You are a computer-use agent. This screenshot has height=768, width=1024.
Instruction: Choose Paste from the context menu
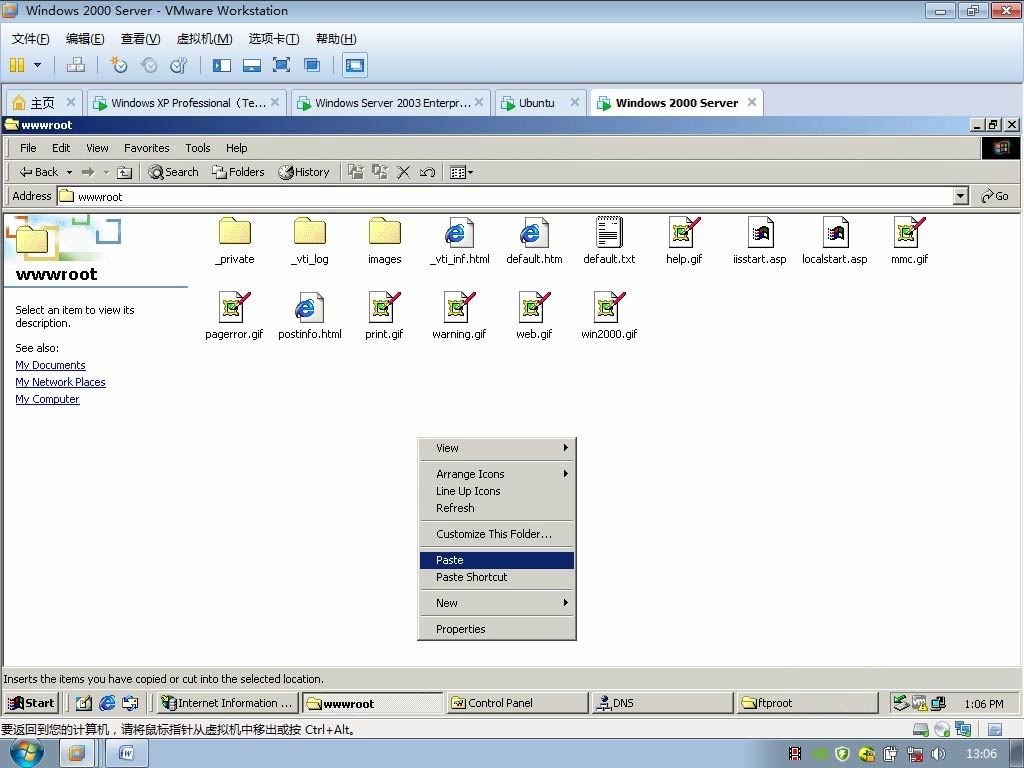(x=497, y=560)
